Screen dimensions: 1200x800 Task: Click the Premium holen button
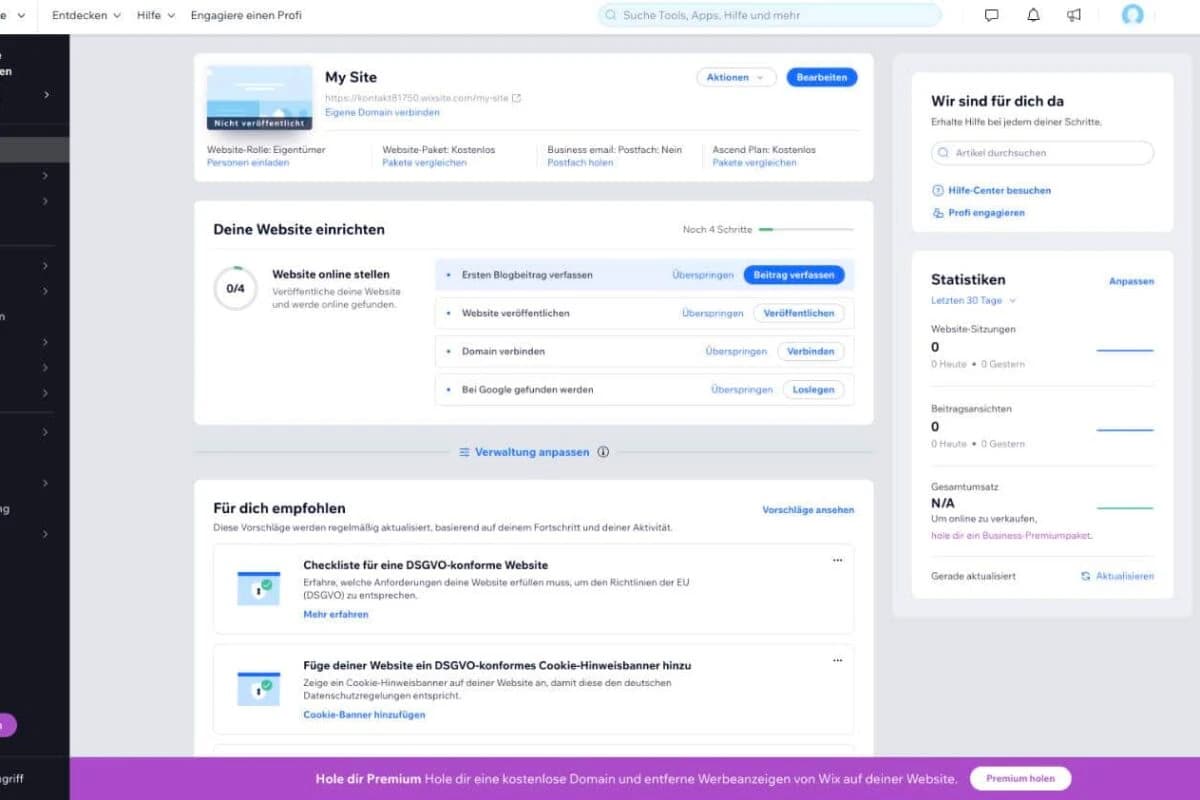(1019, 778)
